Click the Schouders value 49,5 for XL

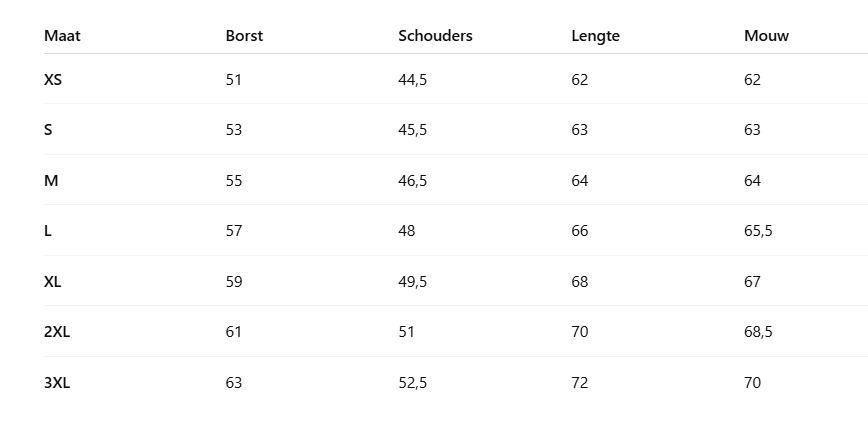tap(412, 282)
